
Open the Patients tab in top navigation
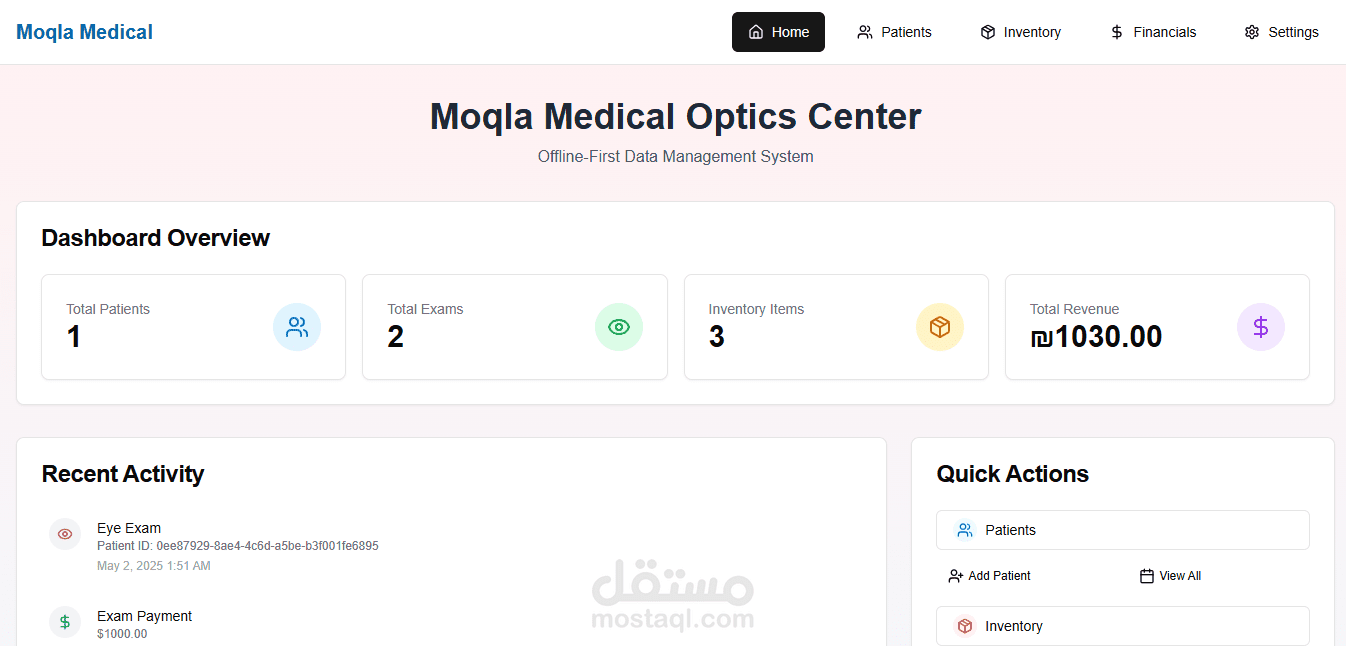tap(894, 32)
